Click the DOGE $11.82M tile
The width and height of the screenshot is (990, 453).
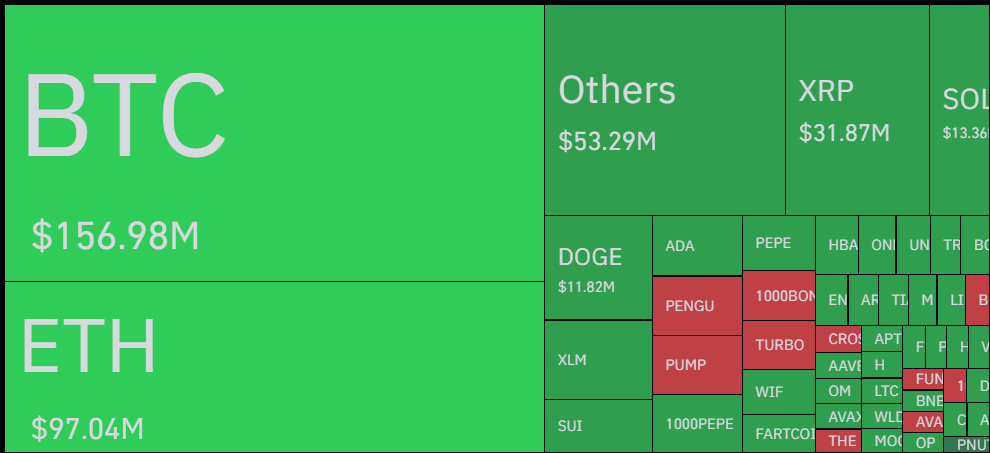pos(598,268)
